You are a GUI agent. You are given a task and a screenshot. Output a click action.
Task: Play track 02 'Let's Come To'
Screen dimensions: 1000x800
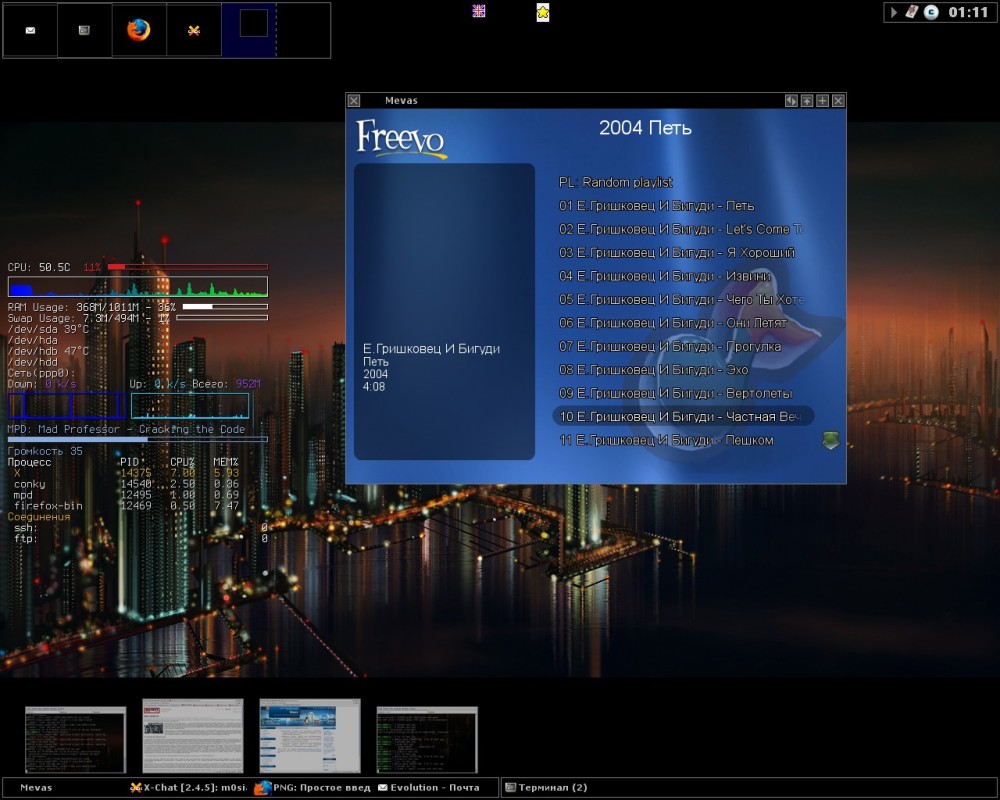(x=682, y=229)
